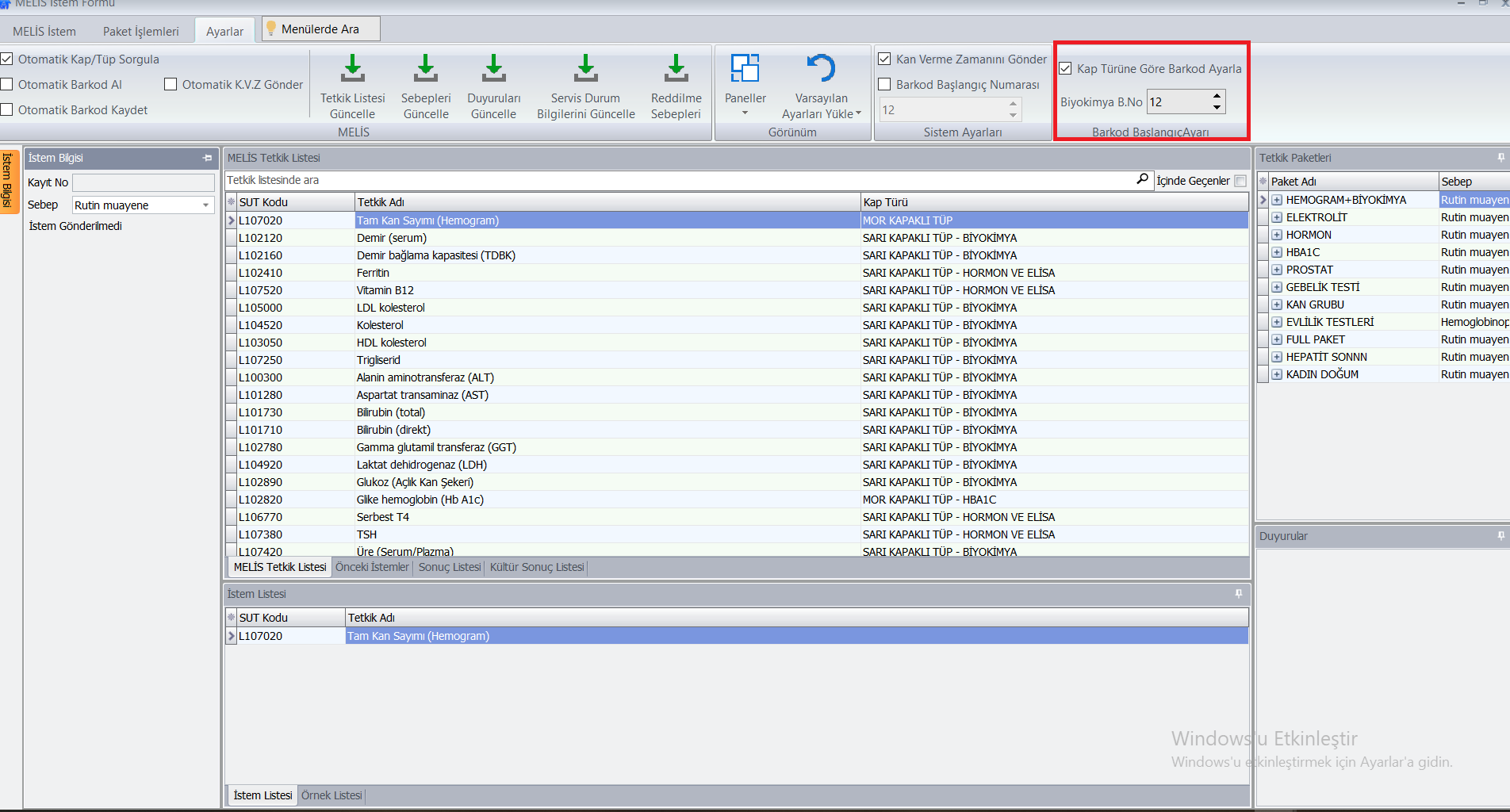Click the Tetkik listesinde ara search field
This screenshot has width=1510, height=812.
pos(674,181)
